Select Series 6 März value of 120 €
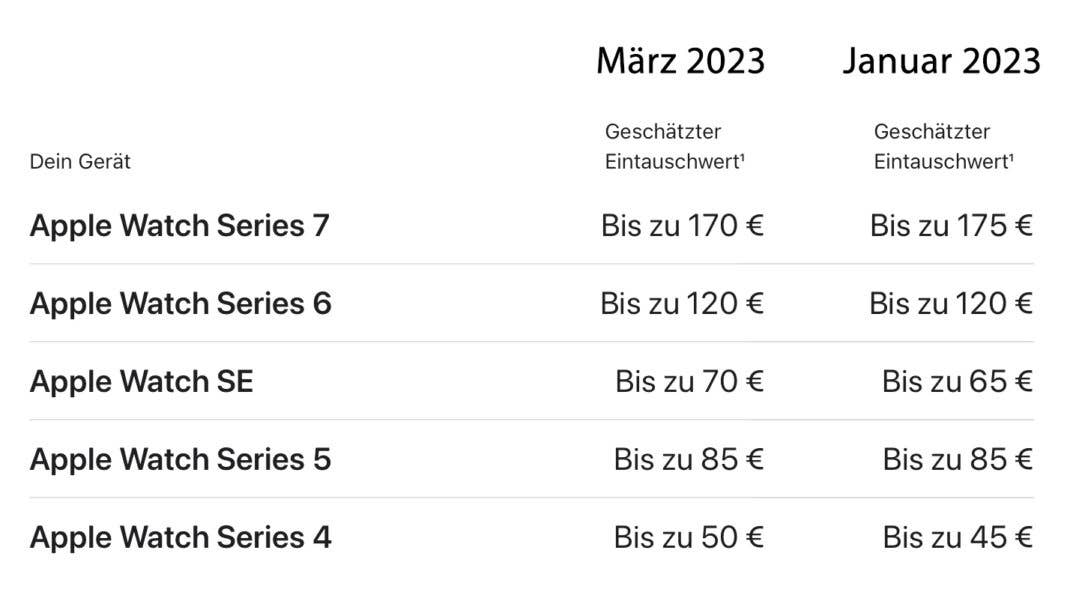This screenshot has height=595, width=1070. click(x=682, y=303)
